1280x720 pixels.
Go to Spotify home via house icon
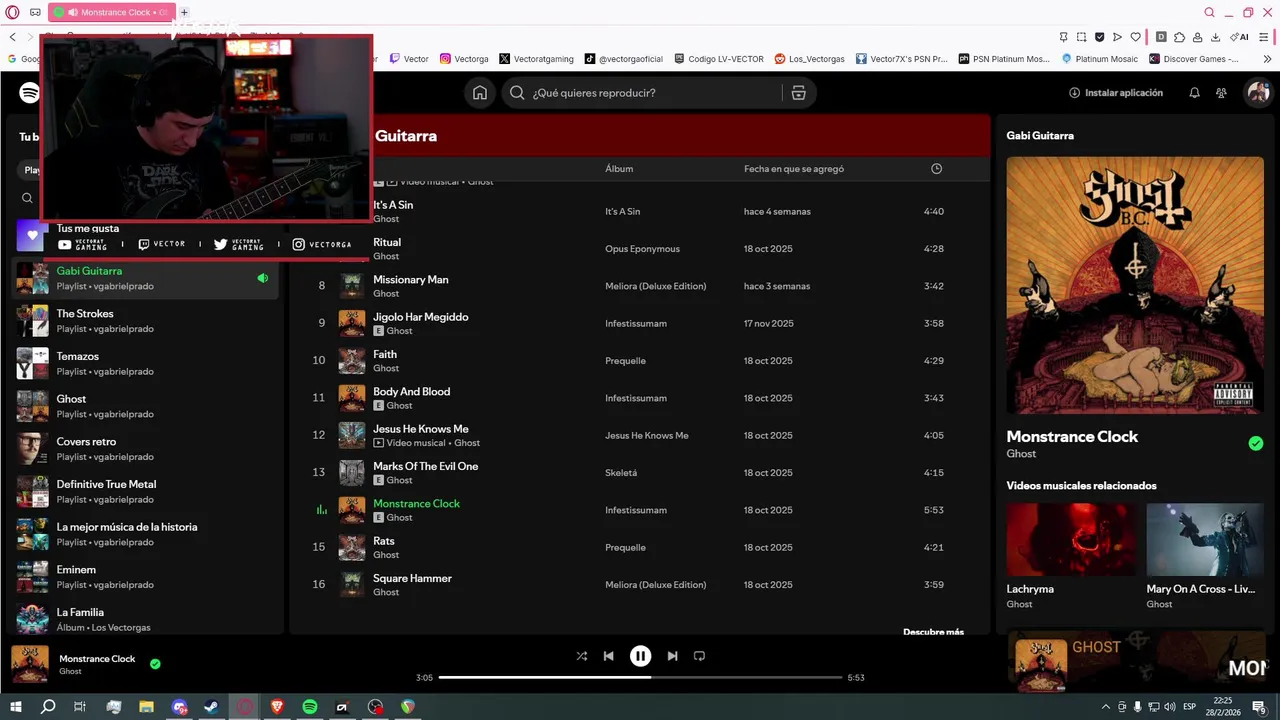pos(480,93)
